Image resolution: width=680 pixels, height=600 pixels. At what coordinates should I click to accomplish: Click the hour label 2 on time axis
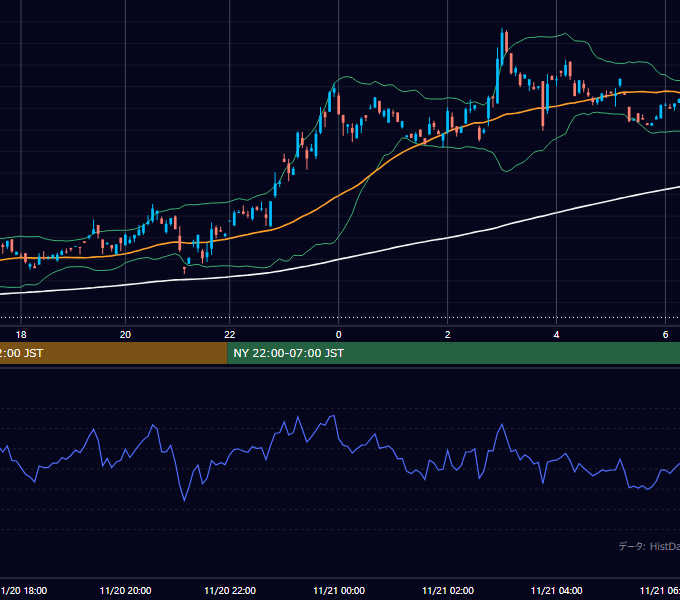(x=448, y=335)
